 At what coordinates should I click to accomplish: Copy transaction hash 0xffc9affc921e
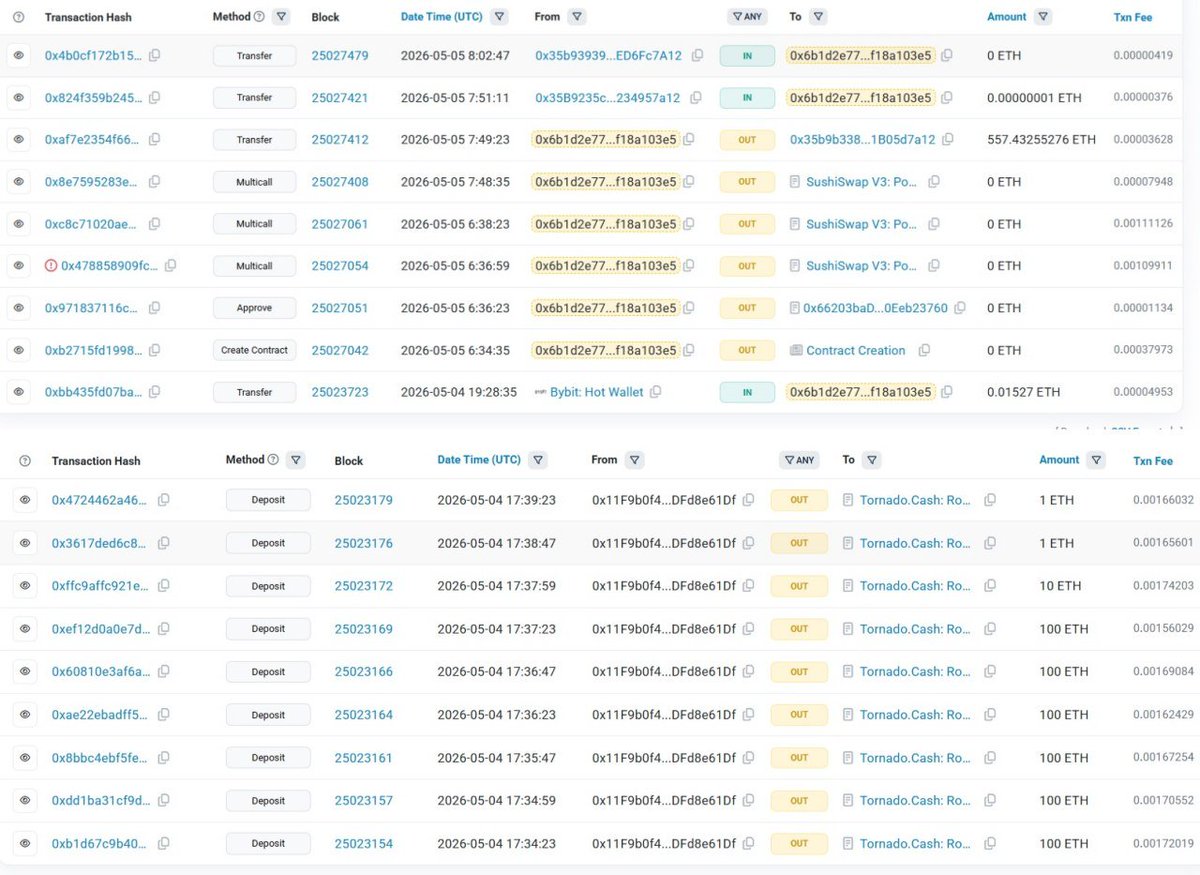163,586
